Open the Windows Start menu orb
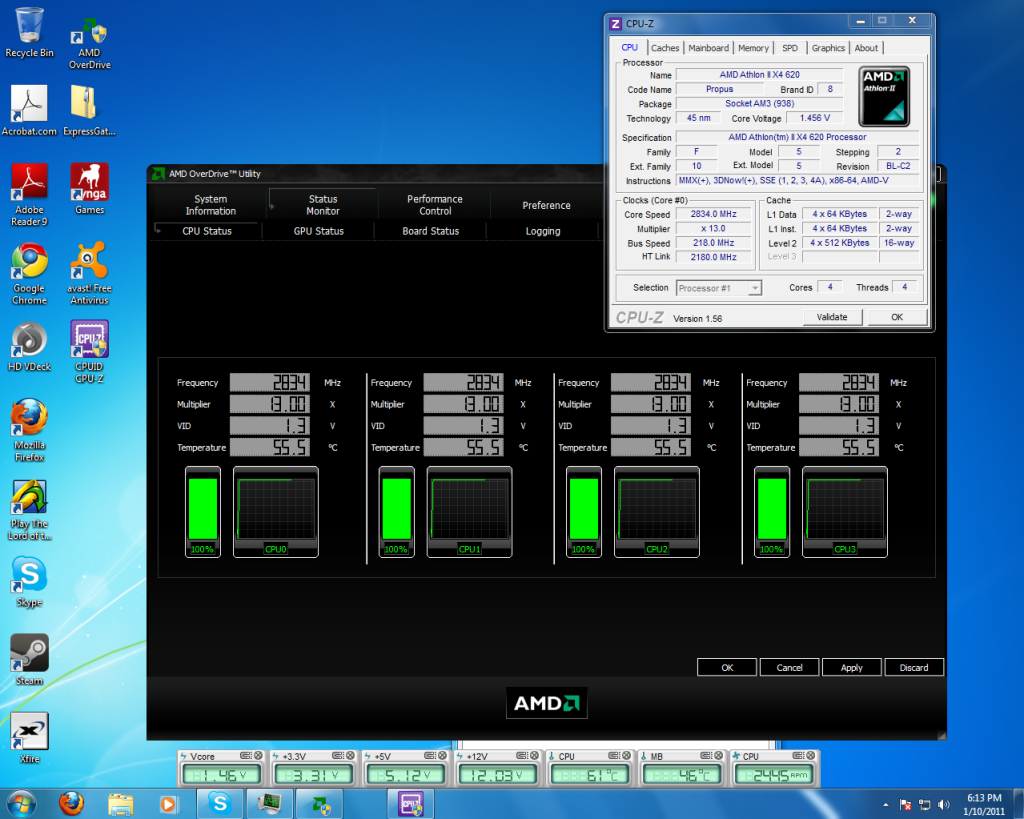Viewport: 1024px width, 819px height. pyautogui.click(x=22, y=804)
